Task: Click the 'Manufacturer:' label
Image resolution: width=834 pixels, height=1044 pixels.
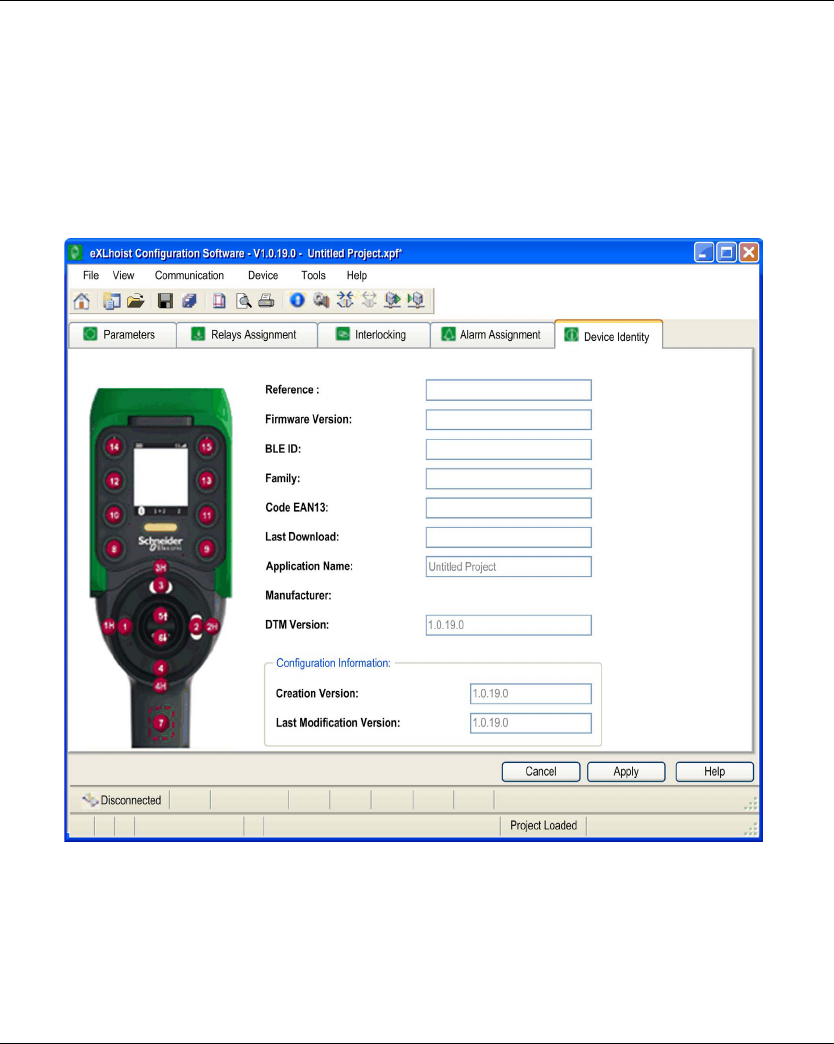Action: point(298,595)
